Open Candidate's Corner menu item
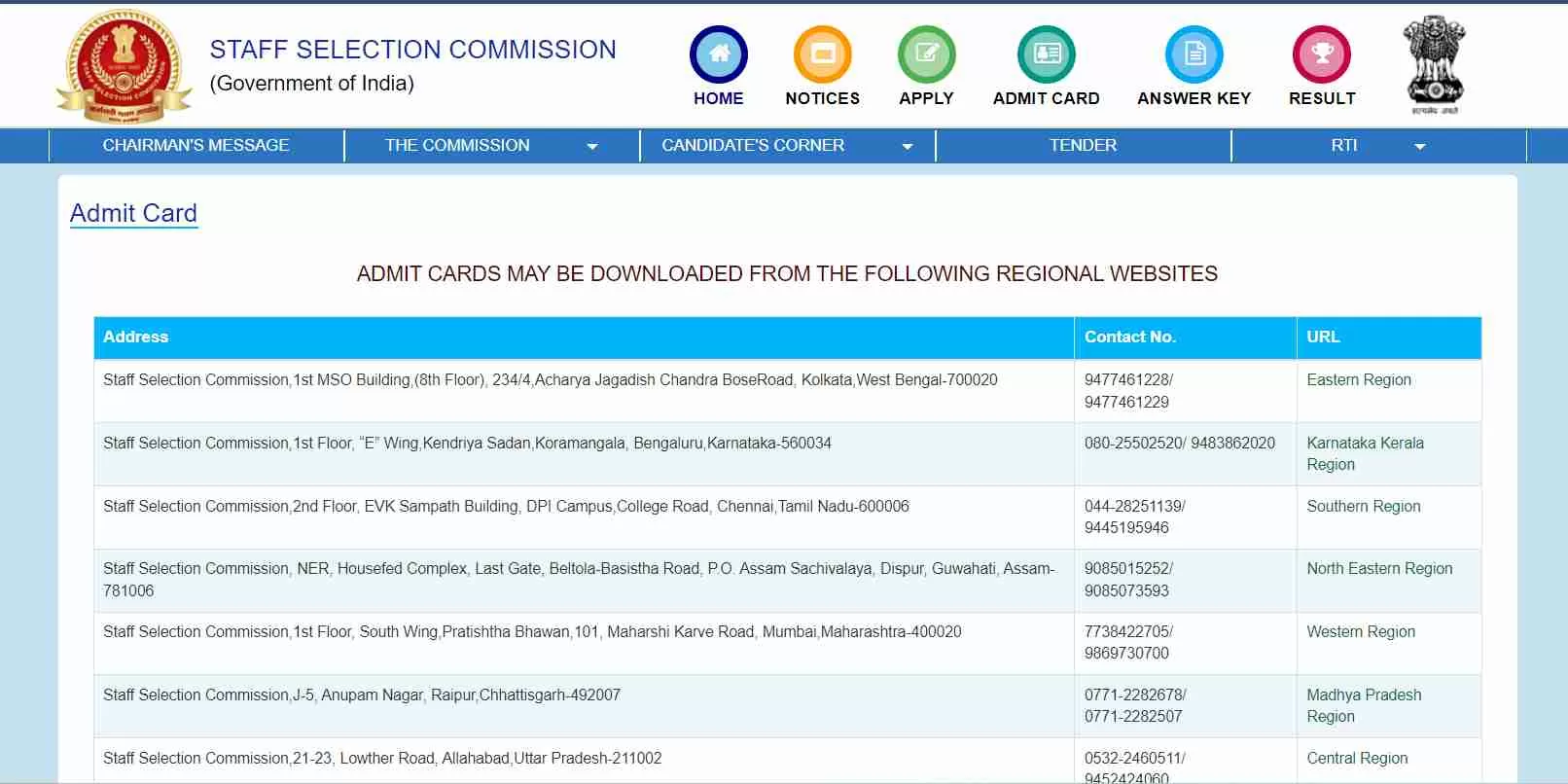This screenshot has height=784, width=1568. pyautogui.click(x=753, y=146)
